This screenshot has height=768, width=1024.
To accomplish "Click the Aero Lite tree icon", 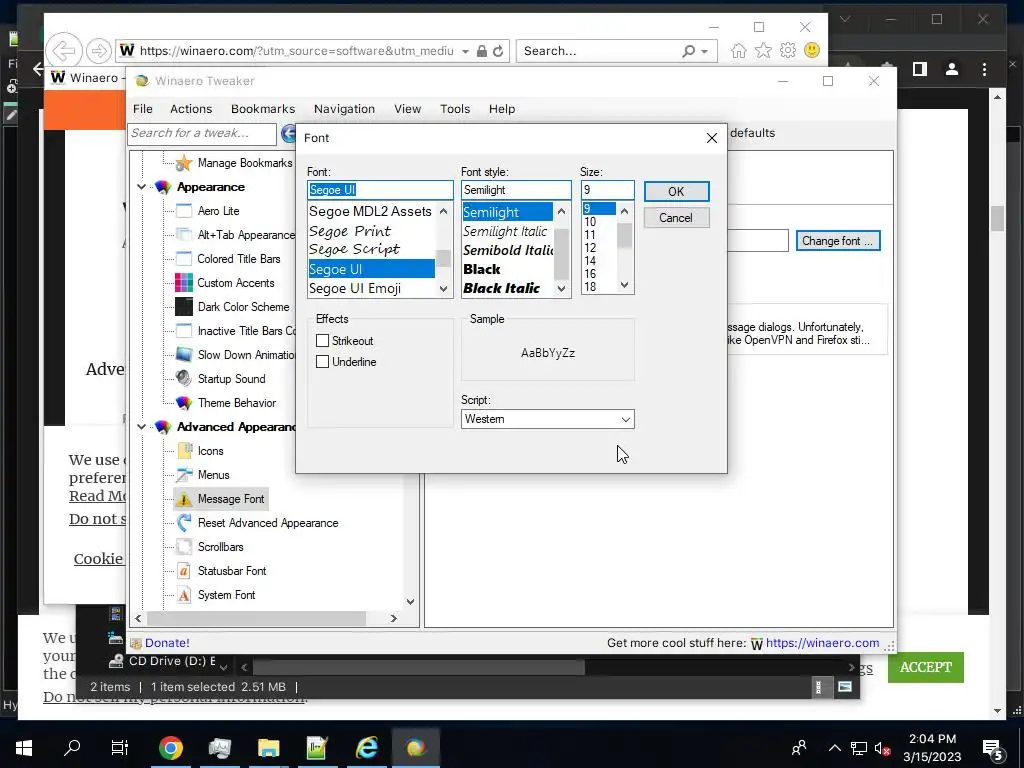I will coord(184,211).
